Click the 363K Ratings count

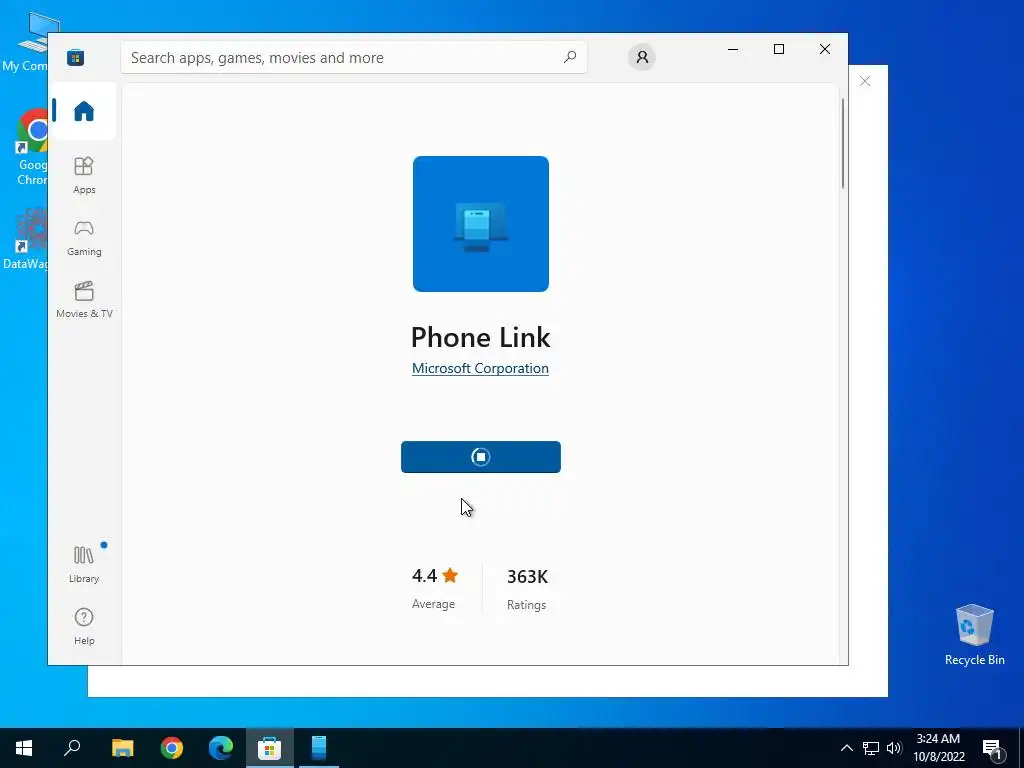tap(527, 589)
